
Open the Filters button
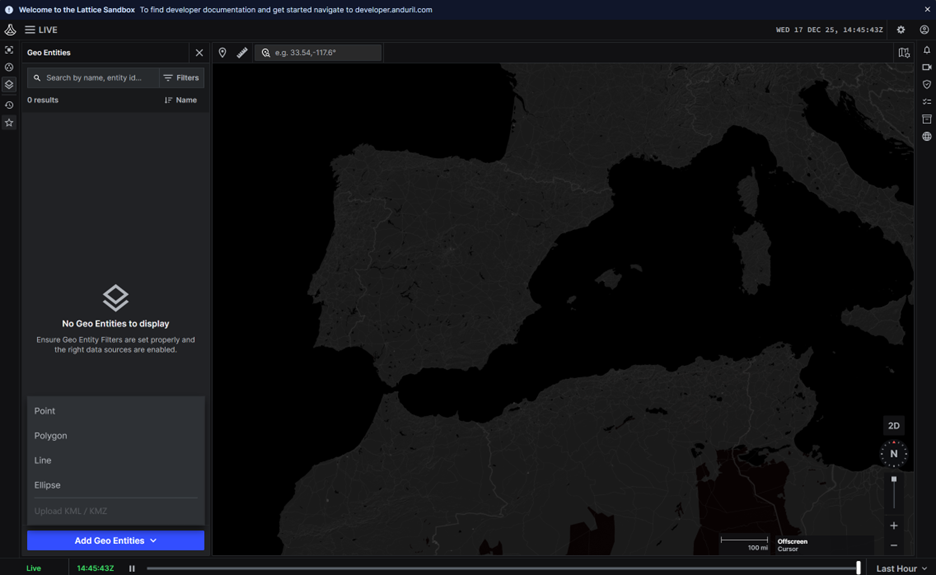pos(181,78)
